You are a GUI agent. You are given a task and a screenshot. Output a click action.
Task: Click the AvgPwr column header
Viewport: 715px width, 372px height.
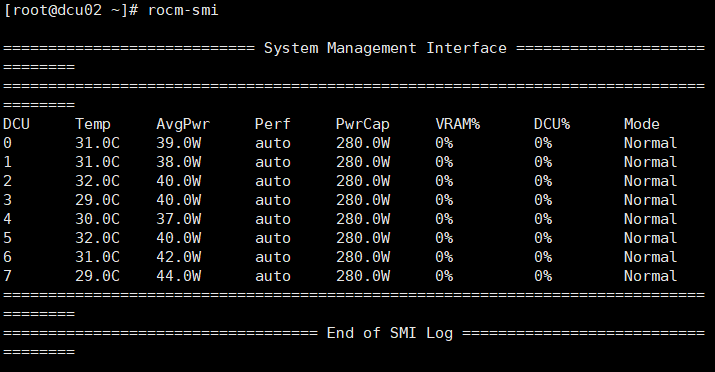(x=183, y=124)
